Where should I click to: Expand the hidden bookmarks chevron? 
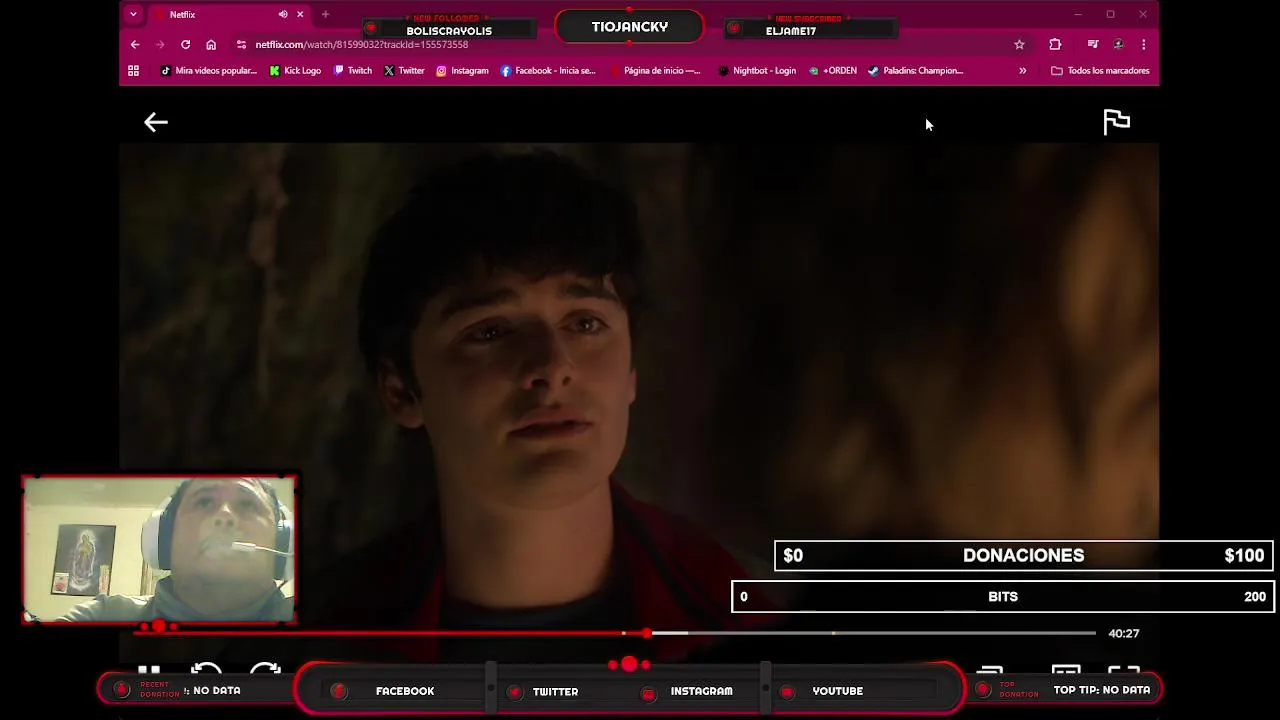point(1022,70)
